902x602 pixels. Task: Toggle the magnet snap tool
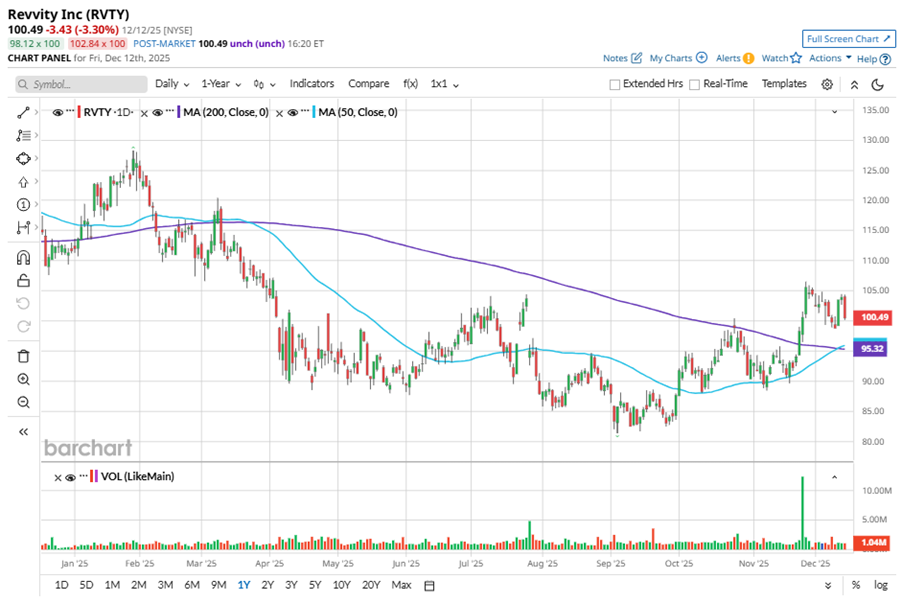tap(23, 257)
